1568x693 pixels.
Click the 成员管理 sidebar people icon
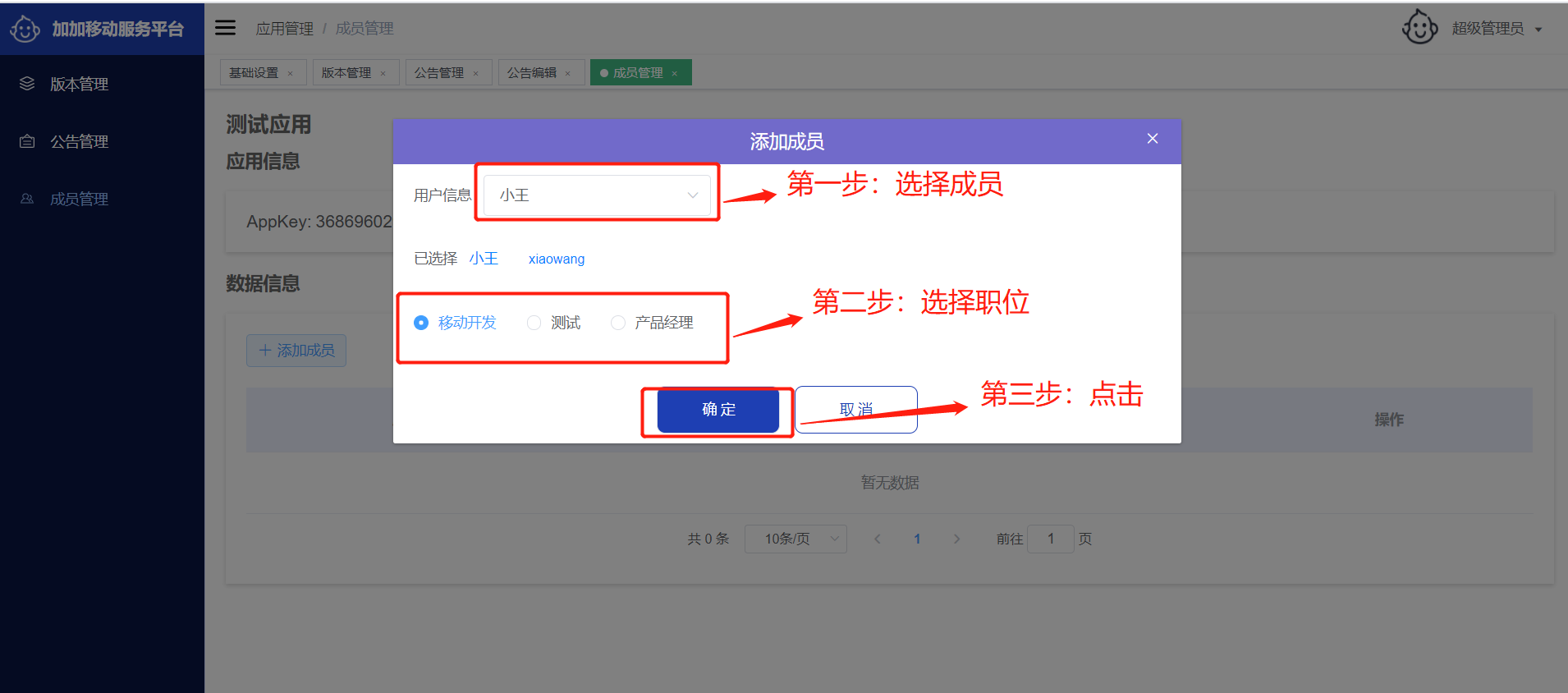click(27, 199)
